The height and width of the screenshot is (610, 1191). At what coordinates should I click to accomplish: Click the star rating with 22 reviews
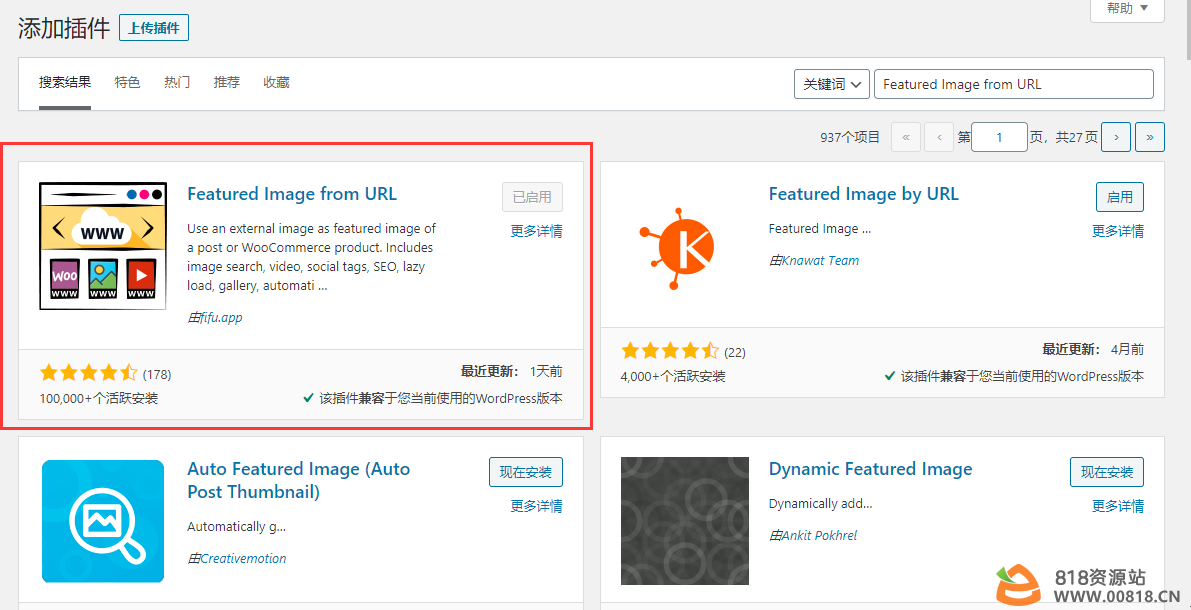click(670, 351)
